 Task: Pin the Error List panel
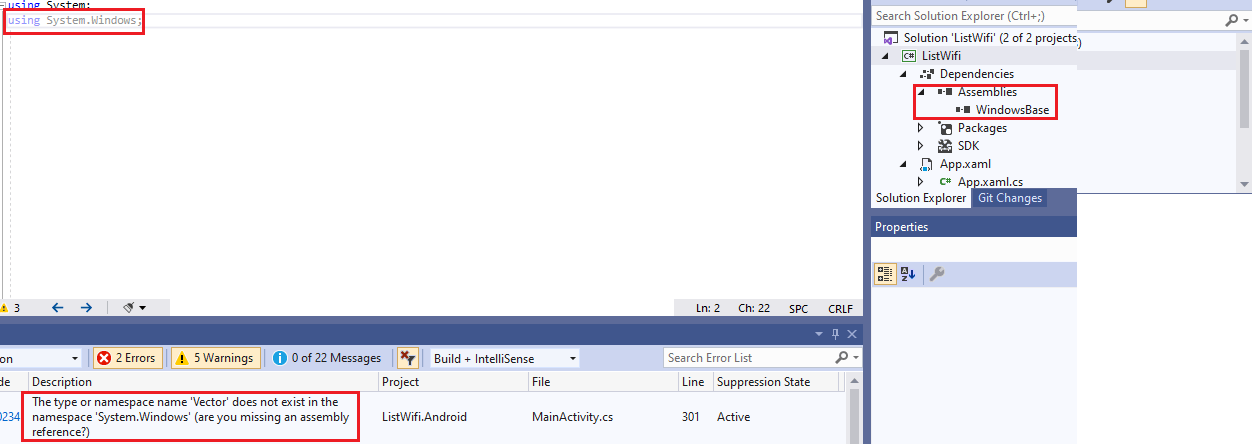[836, 334]
